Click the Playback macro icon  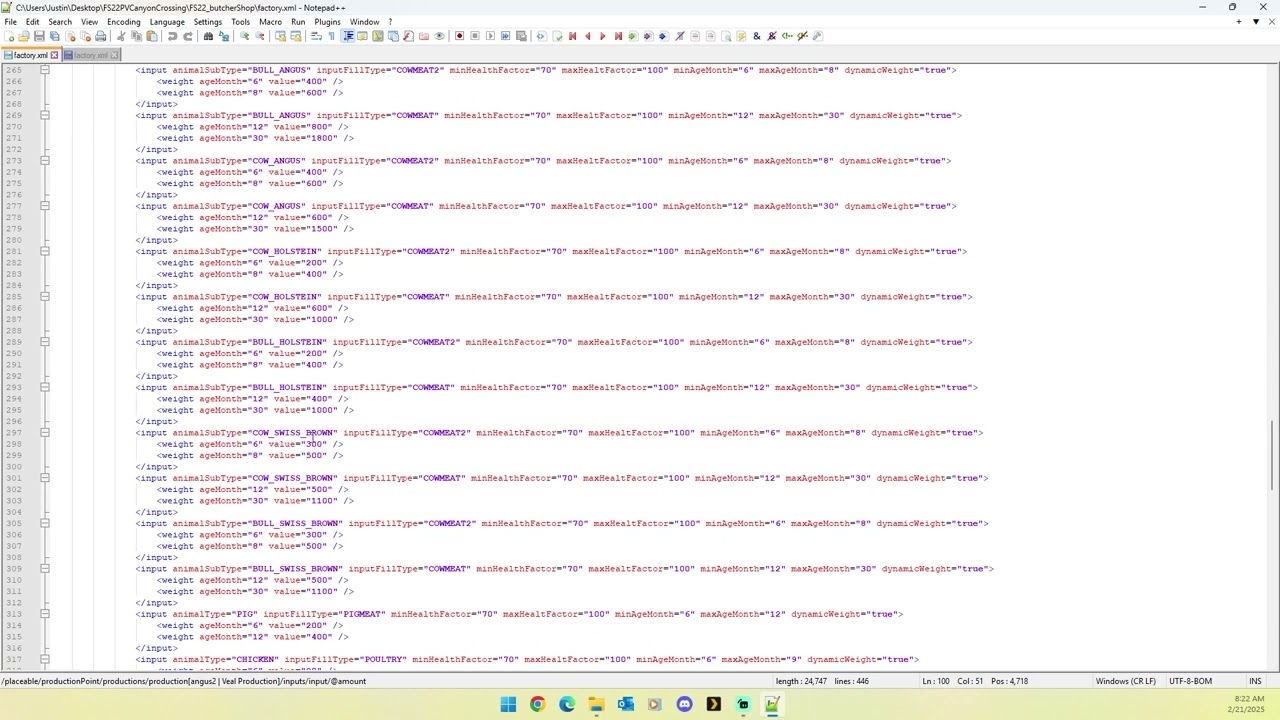coord(490,36)
